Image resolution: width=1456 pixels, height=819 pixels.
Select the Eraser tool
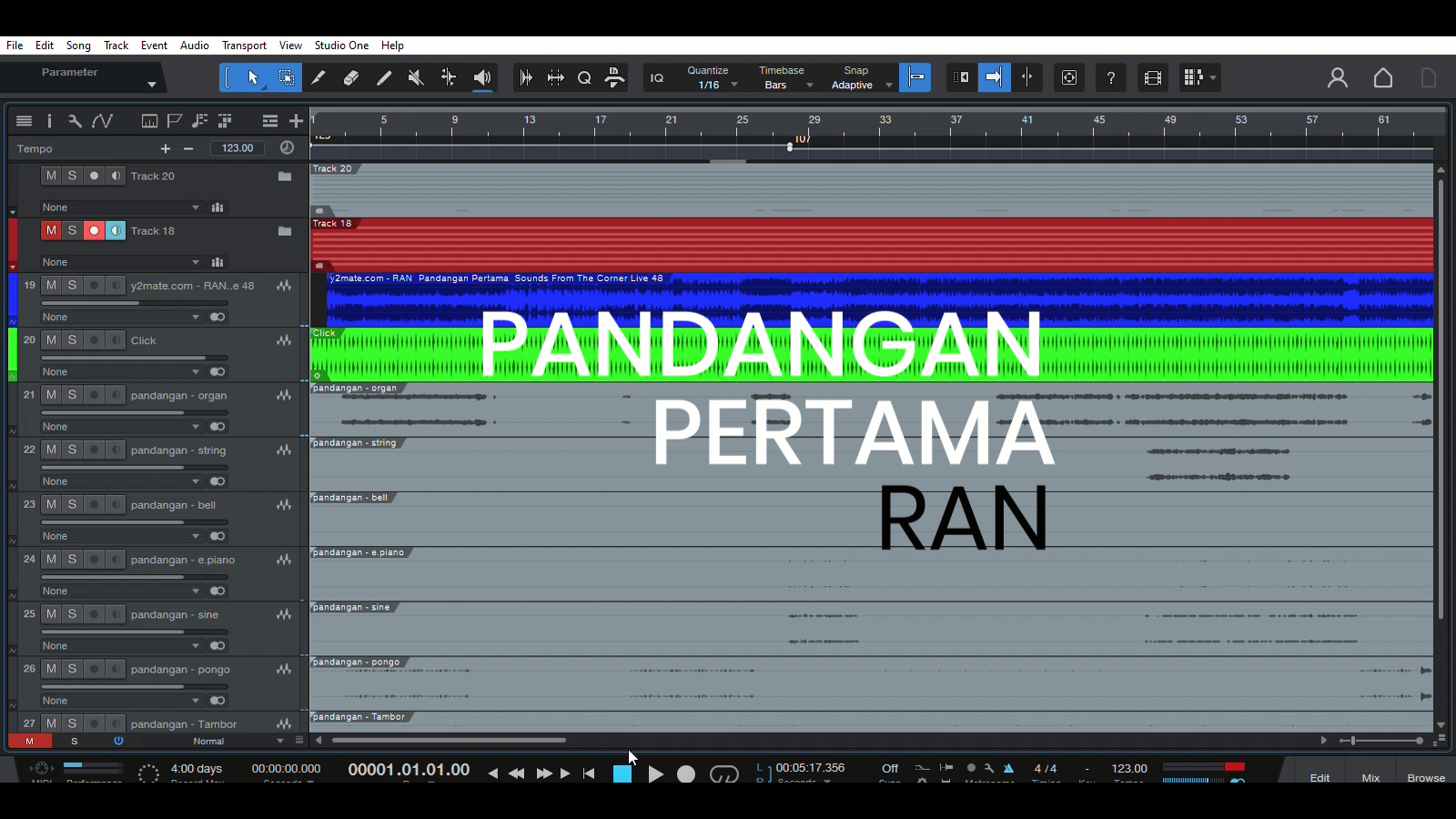pos(351,78)
